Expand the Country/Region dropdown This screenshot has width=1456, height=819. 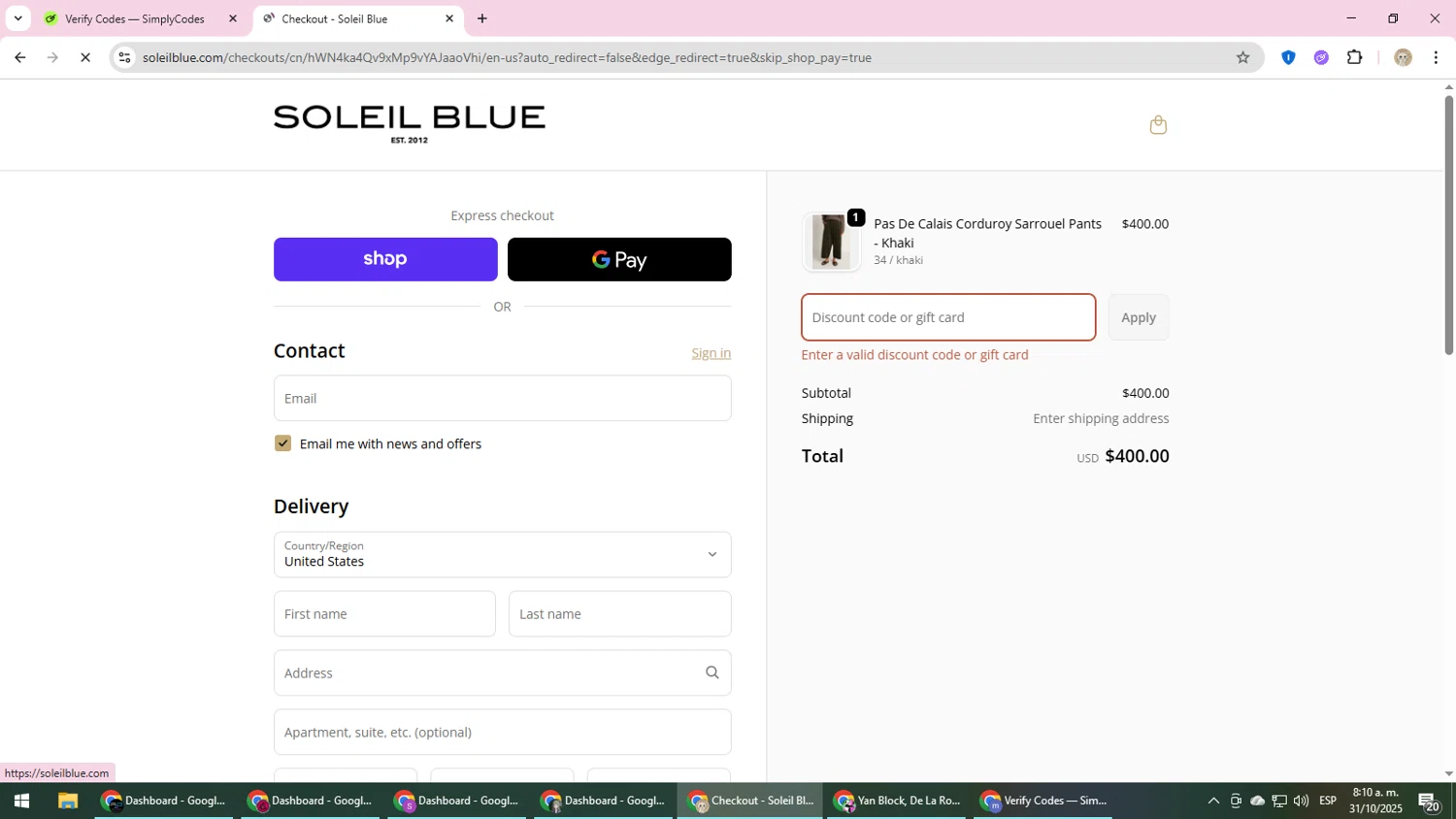[502, 554]
